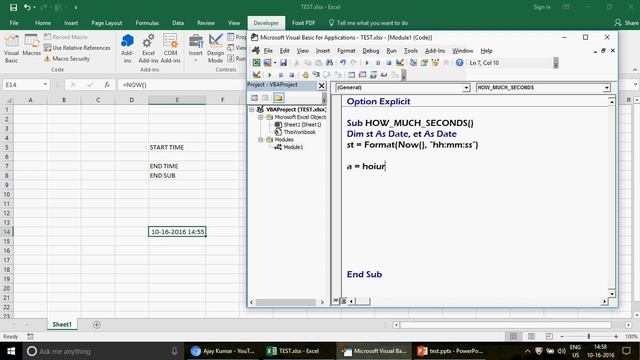This screenshot has height=360, width=640.
Task: Click zoom in plus in Excel status bar
Action: tap(616, 336)
